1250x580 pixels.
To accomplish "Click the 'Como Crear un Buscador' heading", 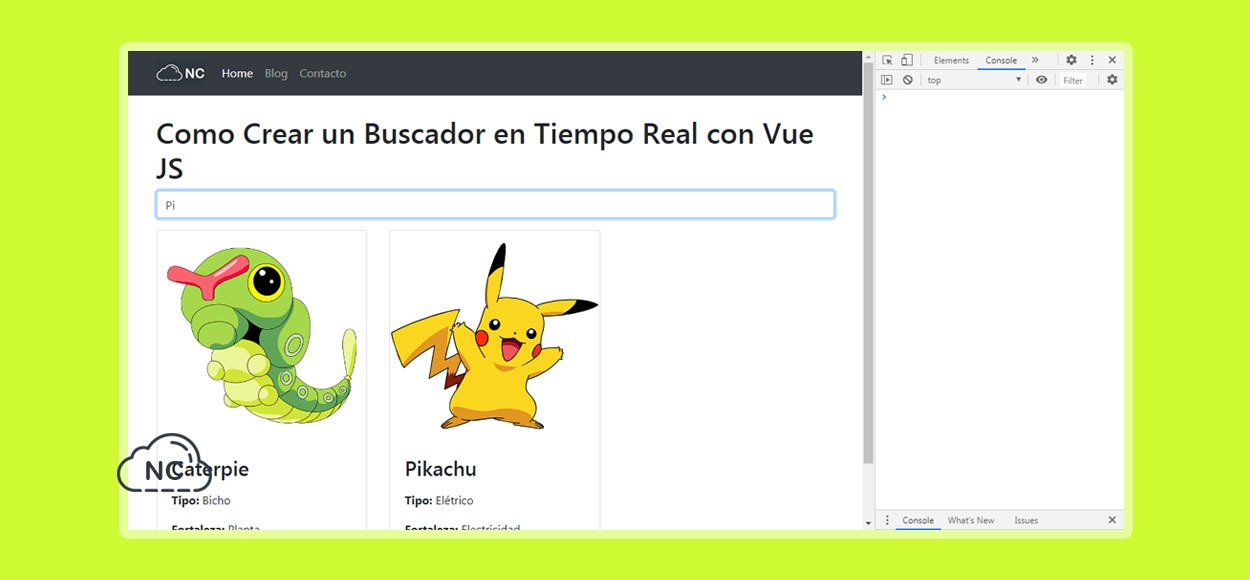I will pos(485,150).
